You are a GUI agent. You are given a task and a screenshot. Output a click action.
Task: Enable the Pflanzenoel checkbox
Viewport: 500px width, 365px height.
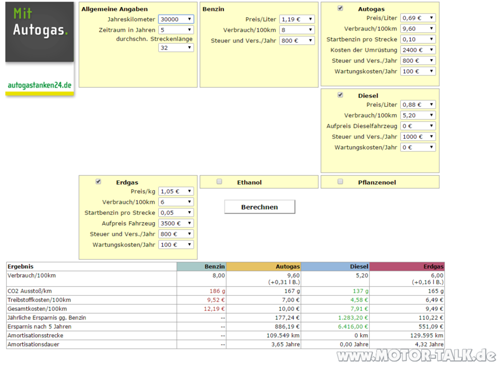(x=340, y=182)
